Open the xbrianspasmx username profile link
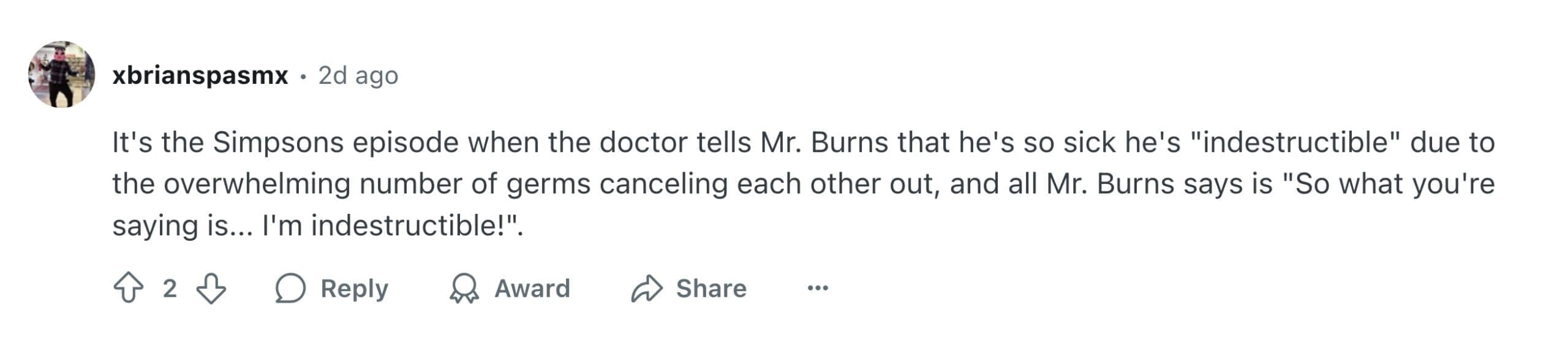The height and width of the screenshot is (345, 1568). pyautogui.click(x=200, y=75)
